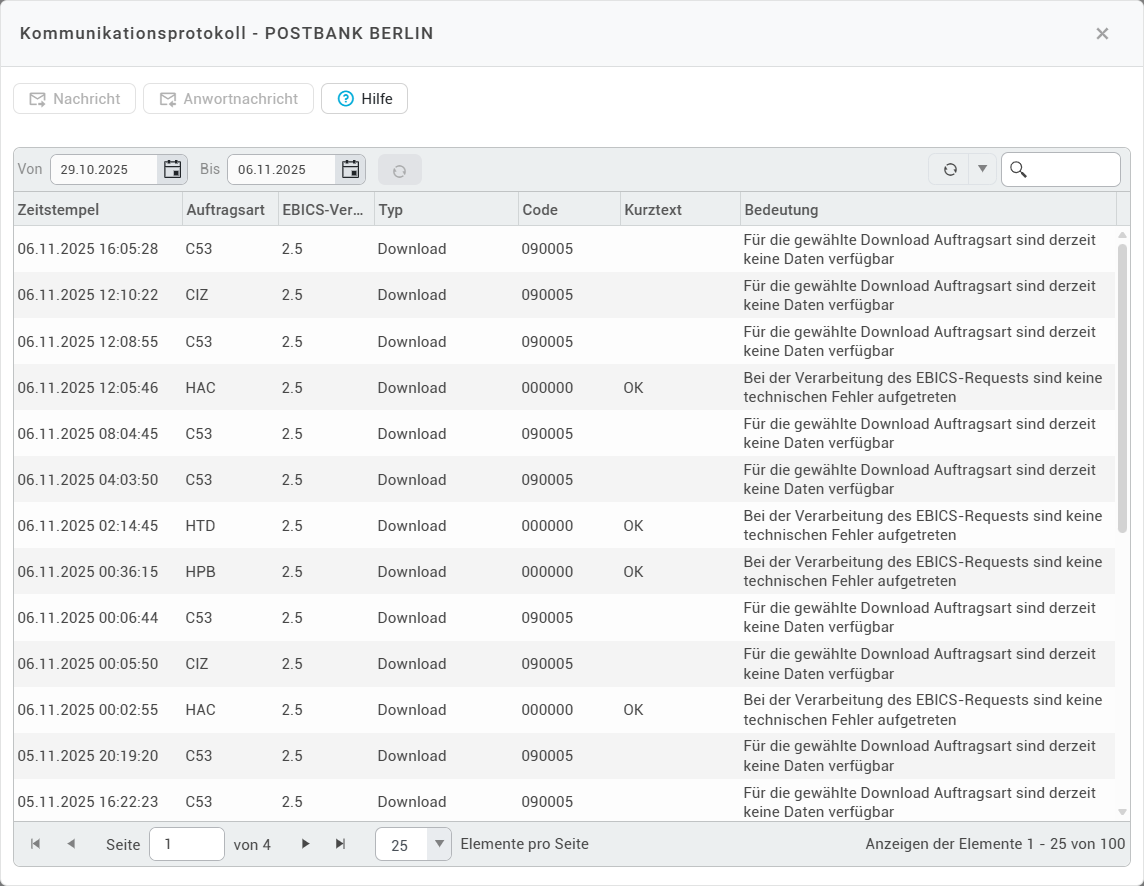Open the Von date calendar picker
The height and width of the screenshot is (886, 1144).
(172, 170)
